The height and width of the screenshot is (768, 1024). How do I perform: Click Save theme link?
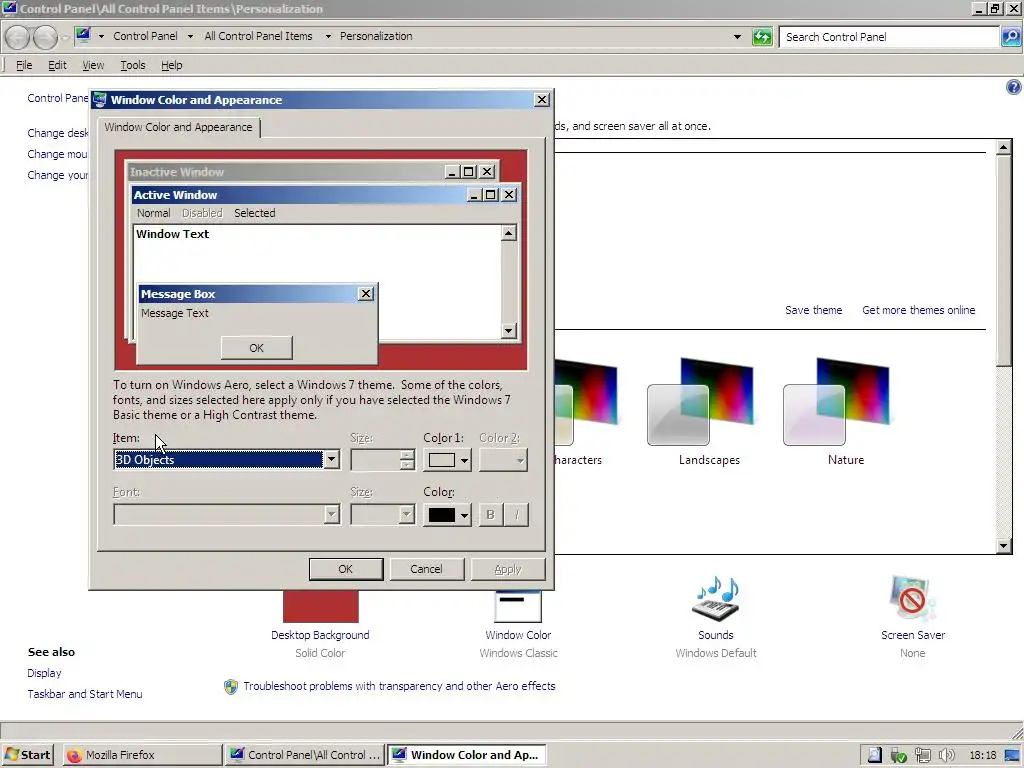[813, 310]
